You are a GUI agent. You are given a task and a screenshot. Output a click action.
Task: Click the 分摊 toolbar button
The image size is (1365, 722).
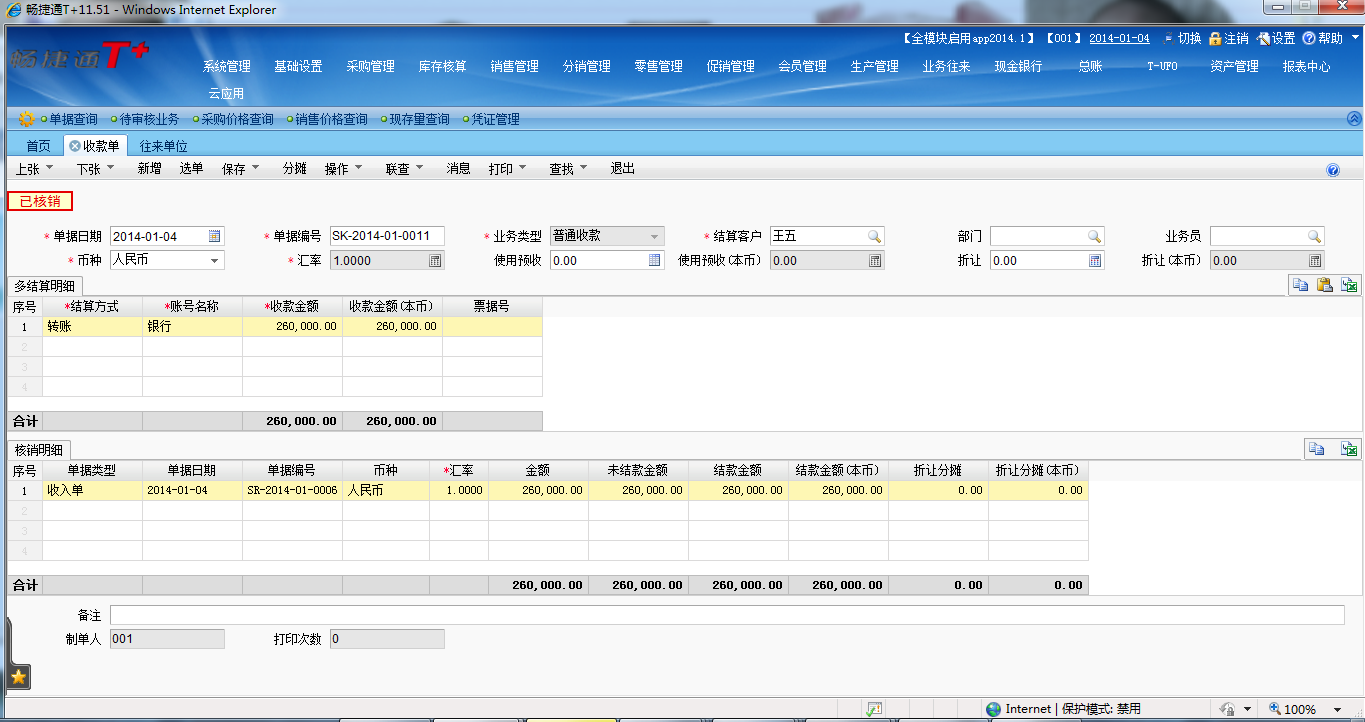(294, 169)
